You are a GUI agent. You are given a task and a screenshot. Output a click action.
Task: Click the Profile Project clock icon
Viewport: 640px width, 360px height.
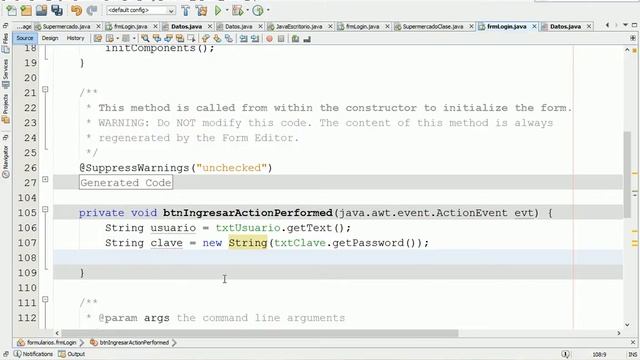[x=258, y=10]
